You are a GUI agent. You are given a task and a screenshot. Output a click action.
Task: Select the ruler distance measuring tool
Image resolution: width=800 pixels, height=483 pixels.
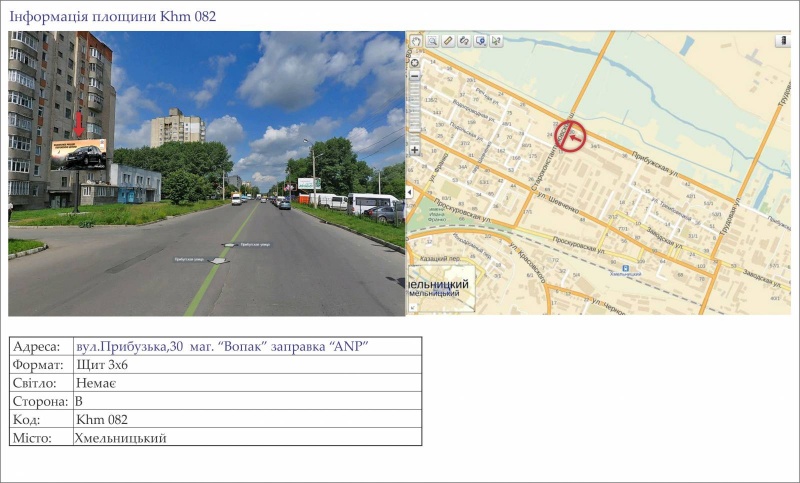(x=448, y=41)
